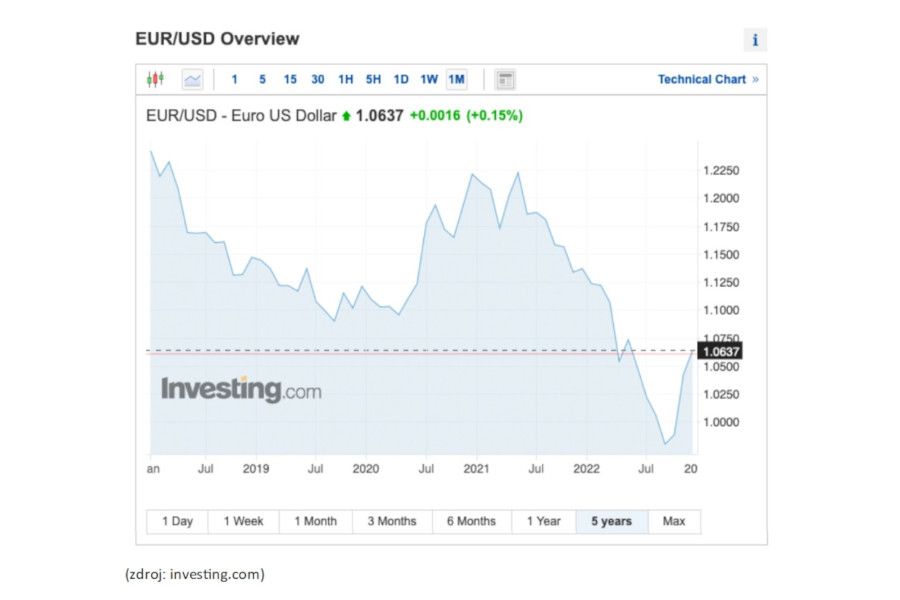Click the green up arrow beside 1.0637

[345, 115]
